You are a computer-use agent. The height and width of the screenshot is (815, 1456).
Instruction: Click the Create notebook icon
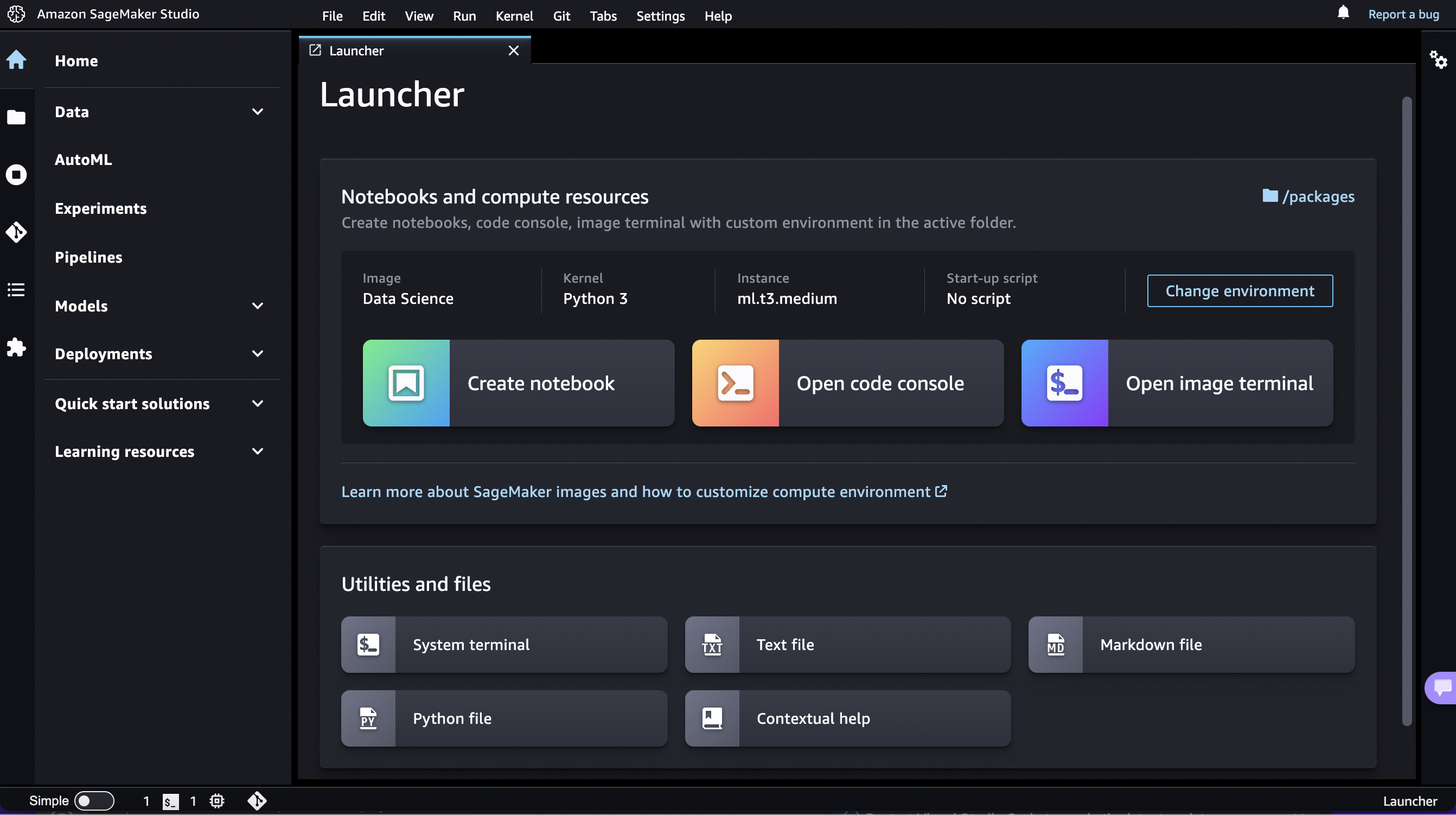coord(405,382)
